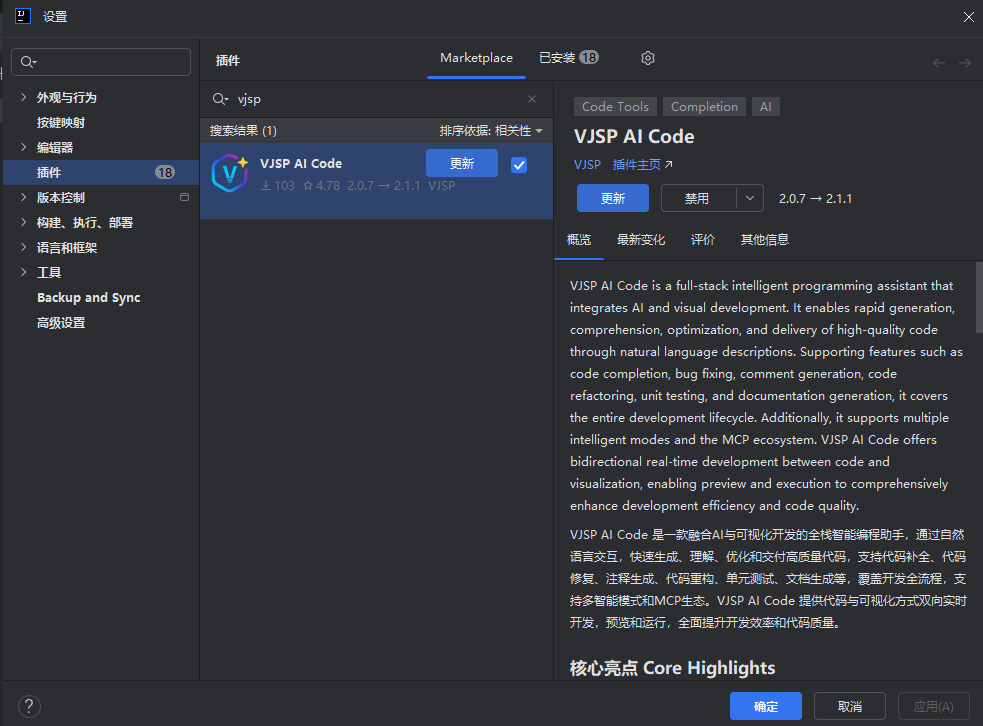Click the blue 更新 button in details
This screenshot has height=726, width=983.
[x=612, y=198]
